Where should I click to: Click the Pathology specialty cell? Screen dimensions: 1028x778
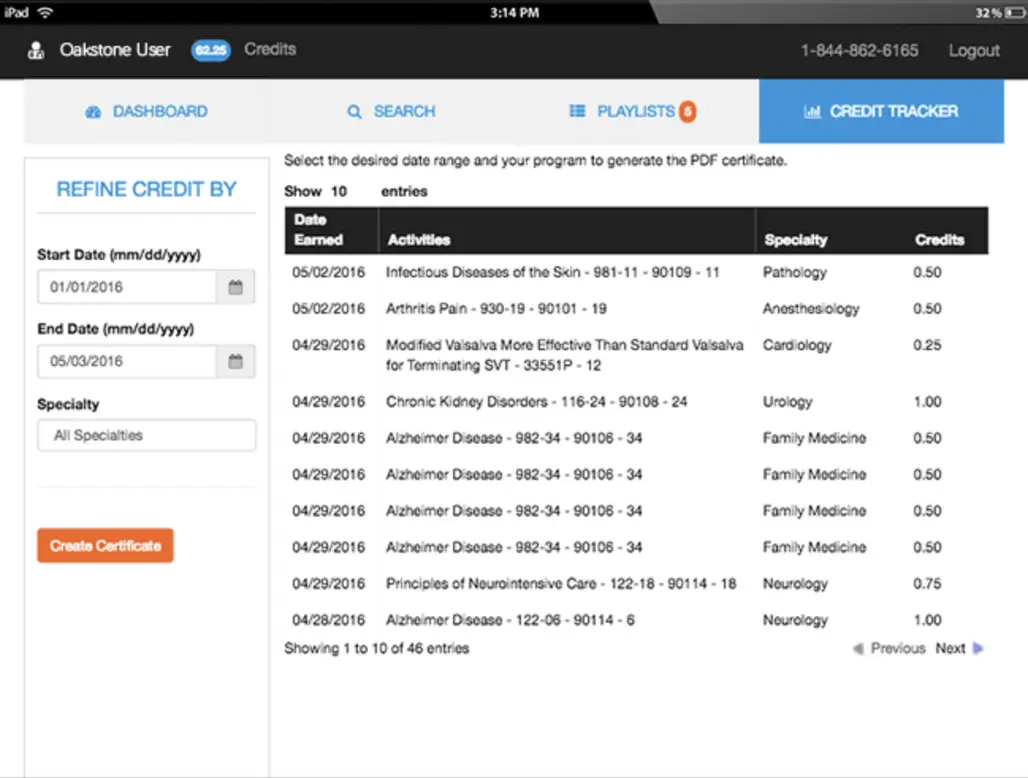click(795, 272)
